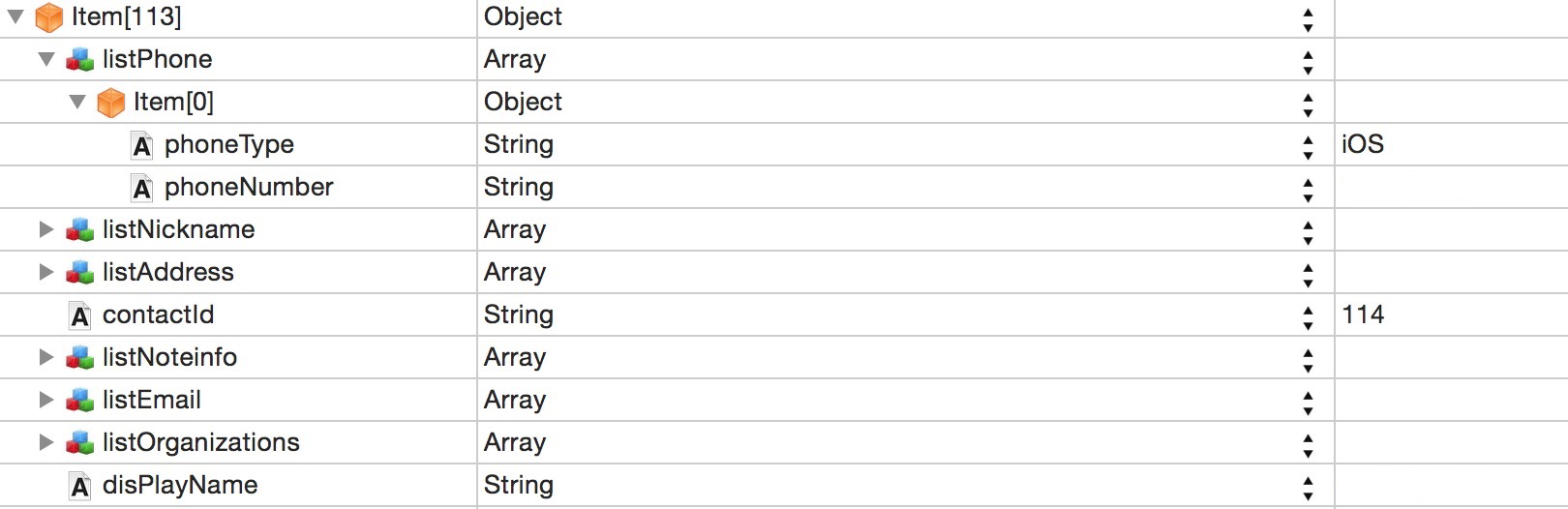Click the orange cube icon beside Item[113]
This screenshot has width=1568, height=509.
48,17
